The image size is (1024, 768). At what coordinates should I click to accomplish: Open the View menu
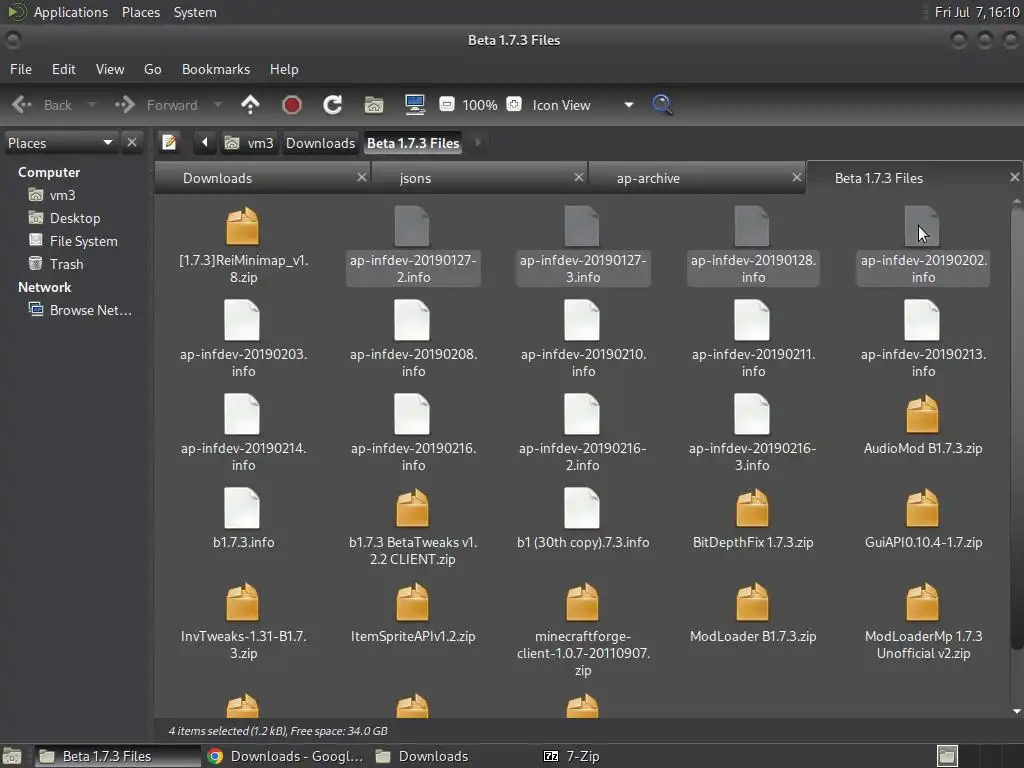[110, 69]
